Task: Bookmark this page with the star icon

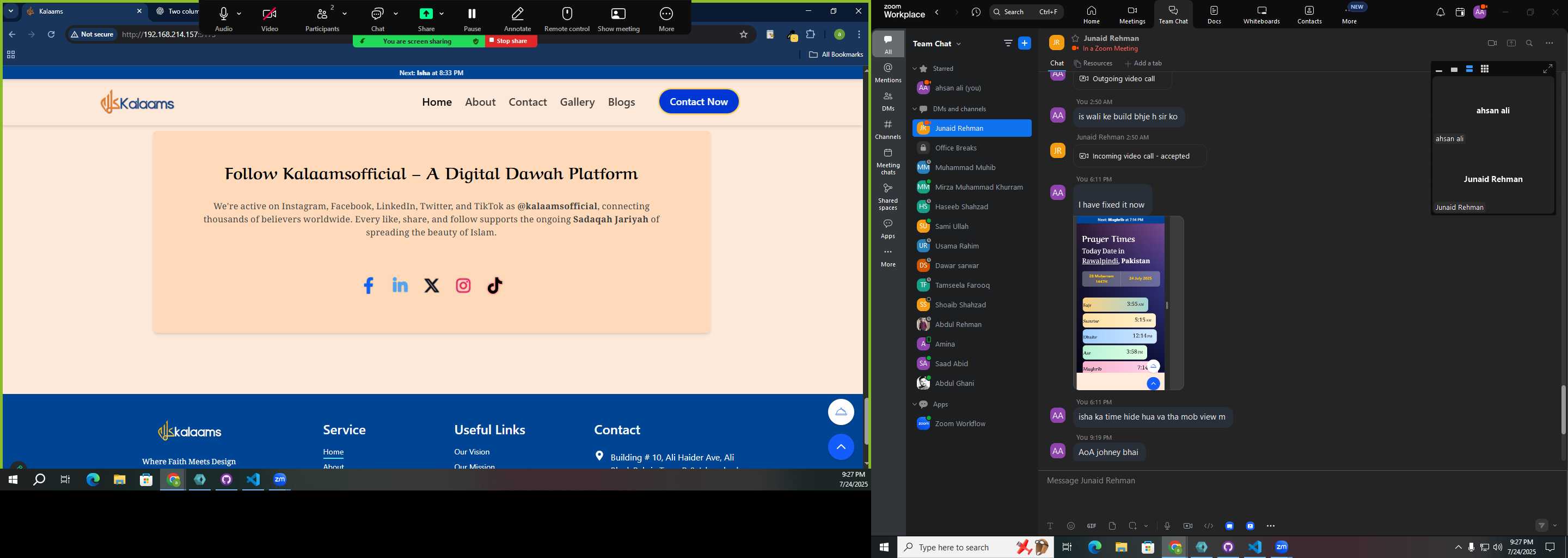Action: coord(743,35)
